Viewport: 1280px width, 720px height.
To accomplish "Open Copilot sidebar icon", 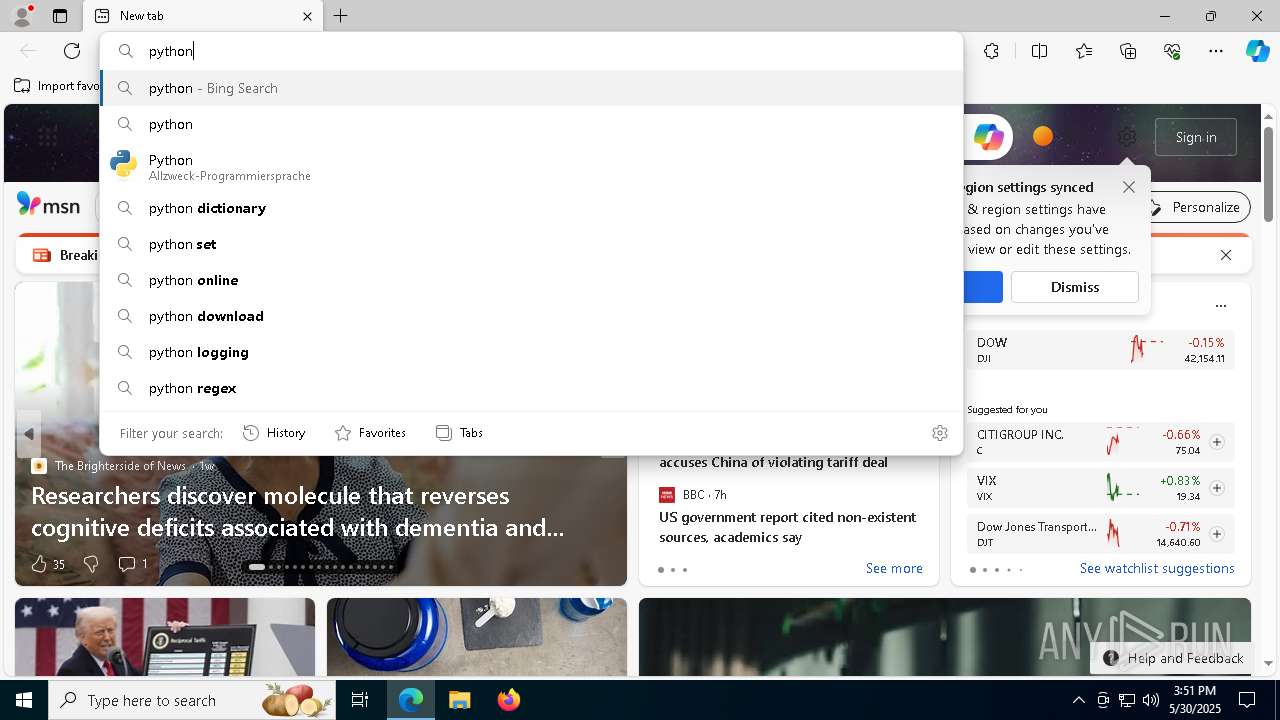I will (1257, 51).
